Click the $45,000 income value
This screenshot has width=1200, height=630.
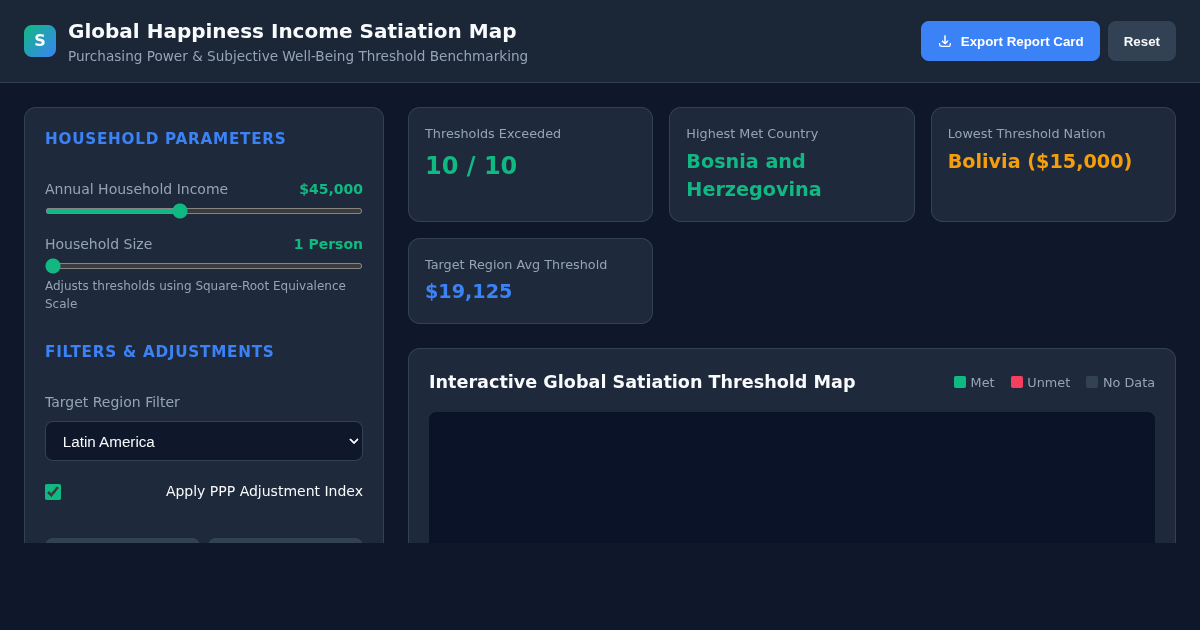331,189
